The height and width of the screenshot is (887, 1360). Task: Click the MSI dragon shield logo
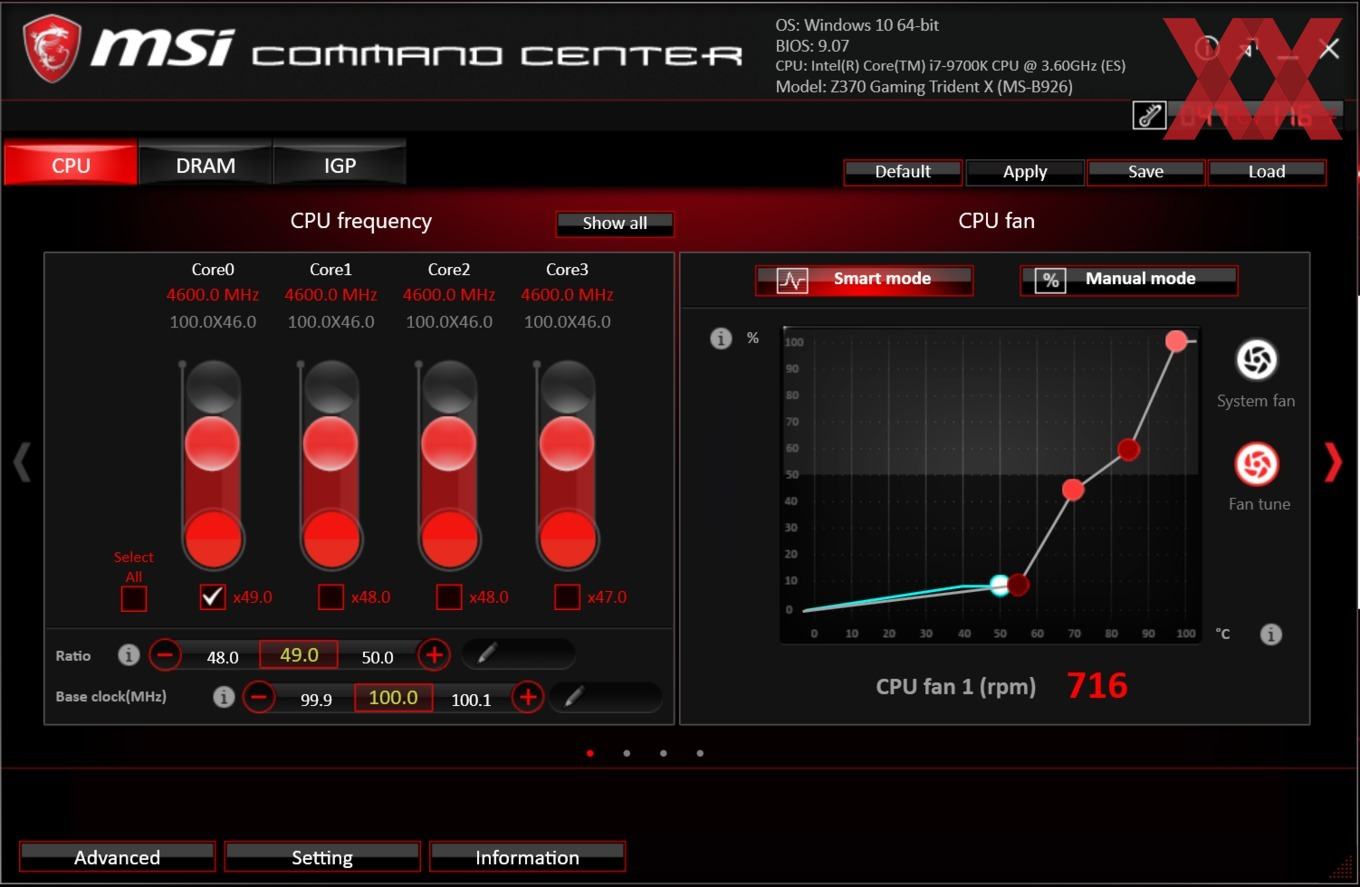pyautogui.click(x=51, y=50)
